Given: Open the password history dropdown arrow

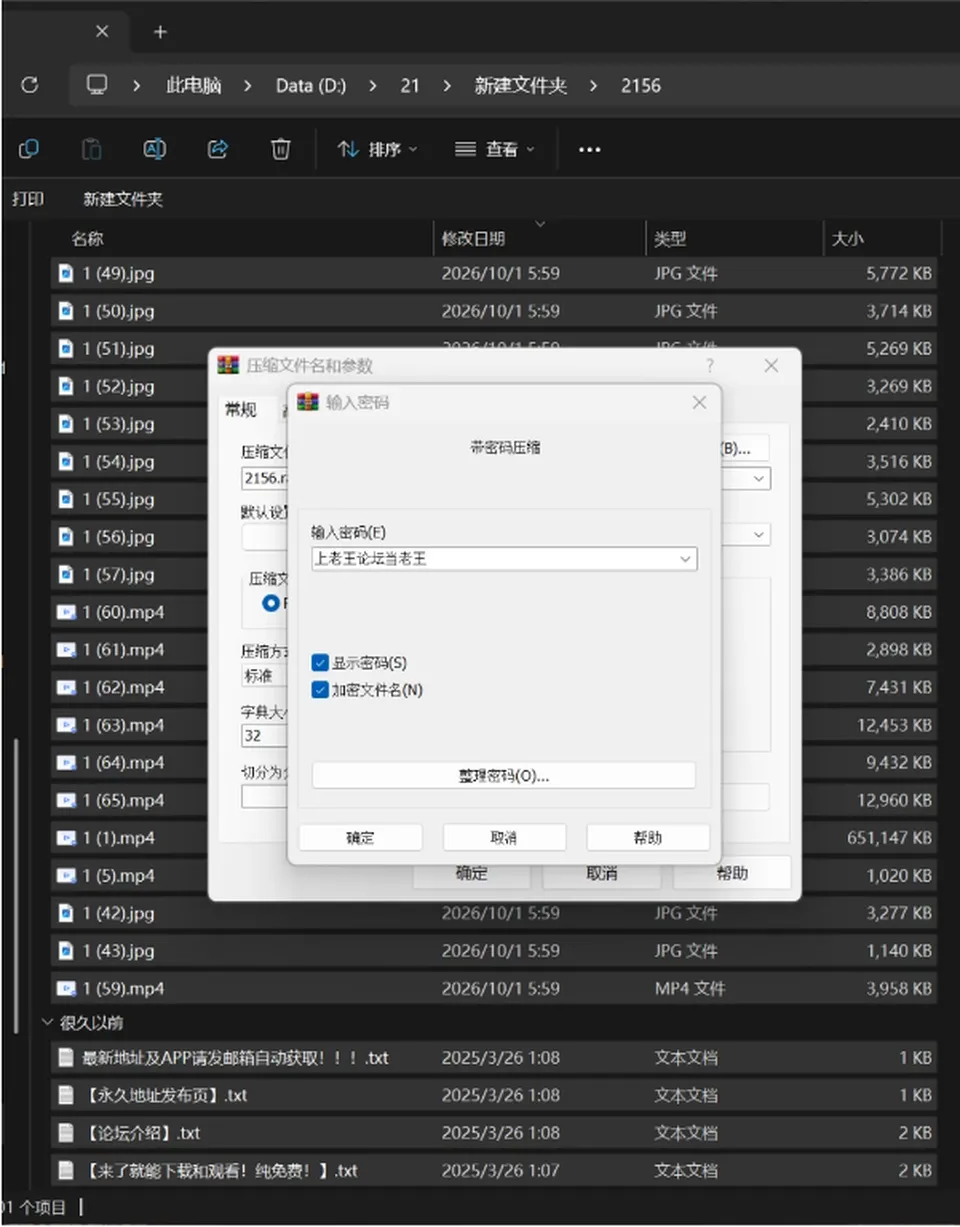Looking at the screenshot, I should pyautogui.click(x=686, y=559).
